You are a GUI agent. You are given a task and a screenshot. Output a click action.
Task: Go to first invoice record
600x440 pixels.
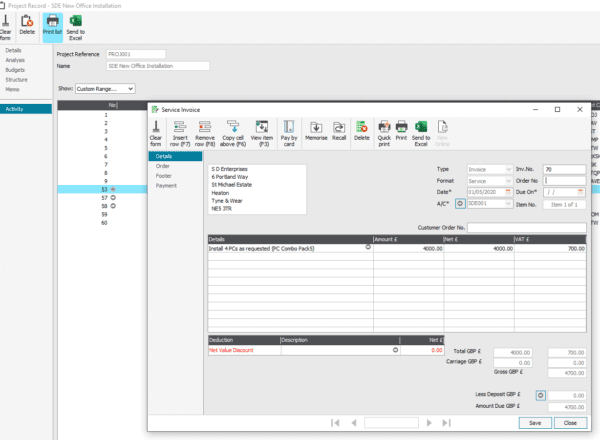click(x=335, y=423)
